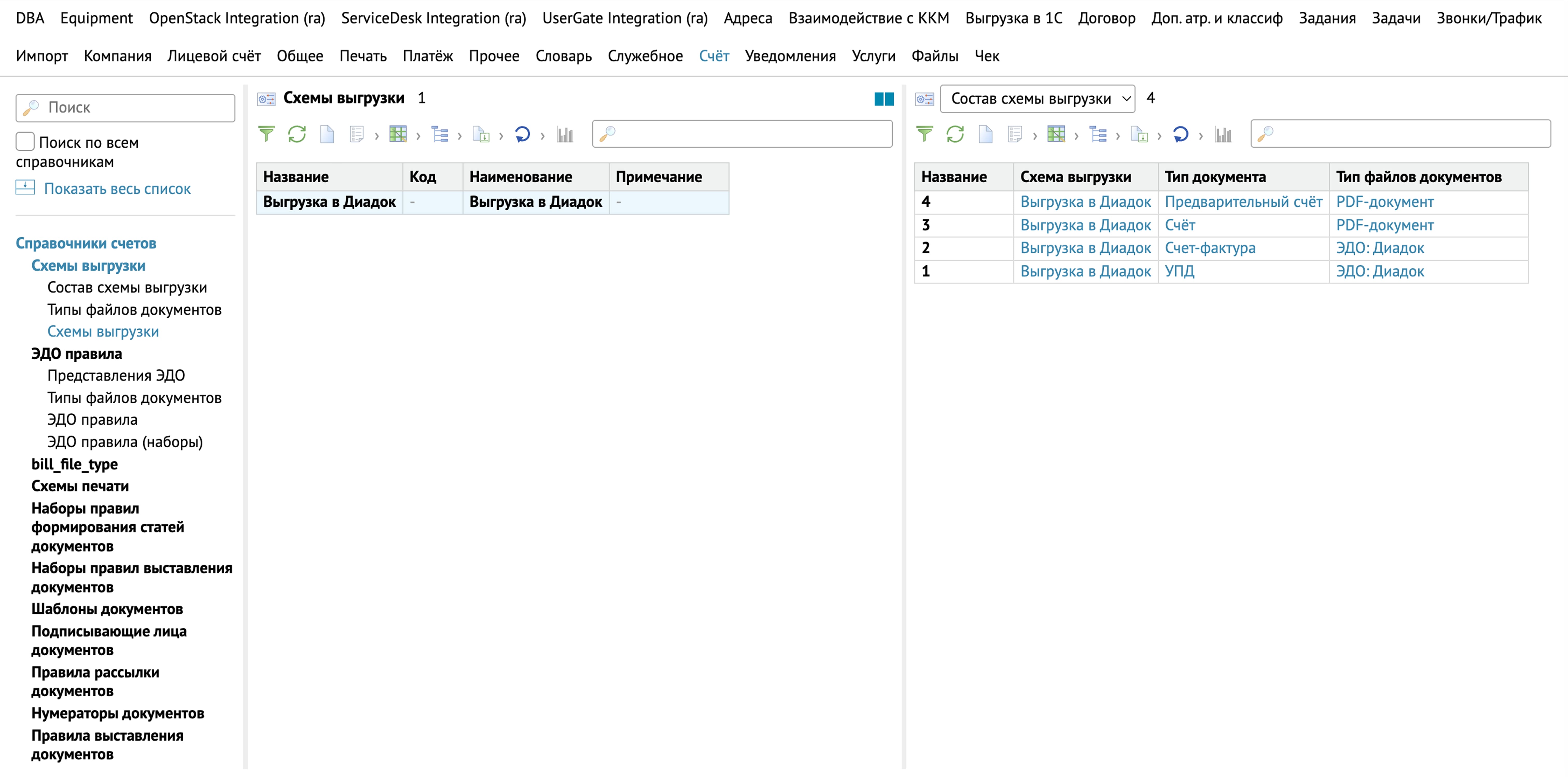Image resolution: width=1568 pixels, height=777 pixels.
Task: Open the bar chart icon in Схемы выгрузки toolbar
Action: coord(565,134)
